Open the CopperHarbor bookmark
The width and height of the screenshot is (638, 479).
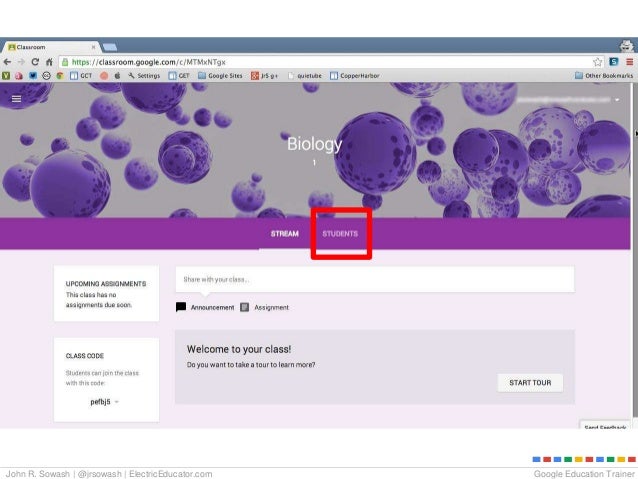[x=354, y=76]
